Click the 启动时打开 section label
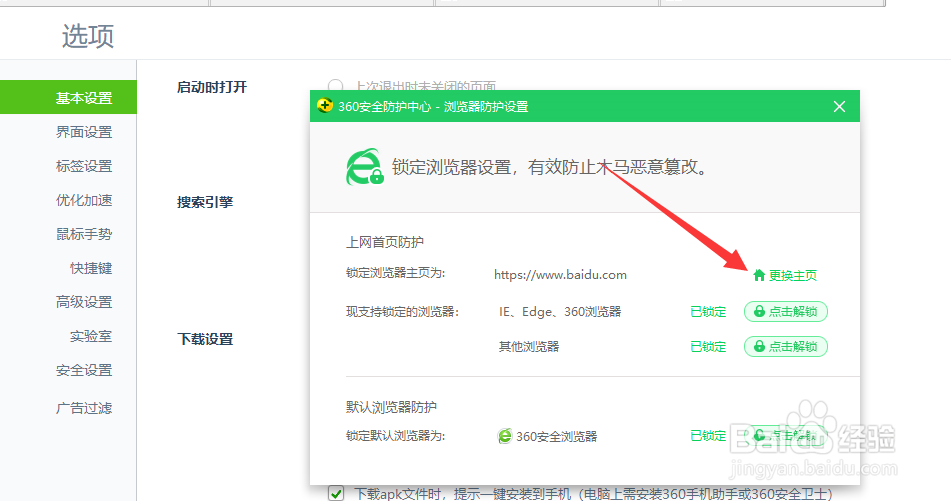Screen dimensions: 951x501 point(212,87)
